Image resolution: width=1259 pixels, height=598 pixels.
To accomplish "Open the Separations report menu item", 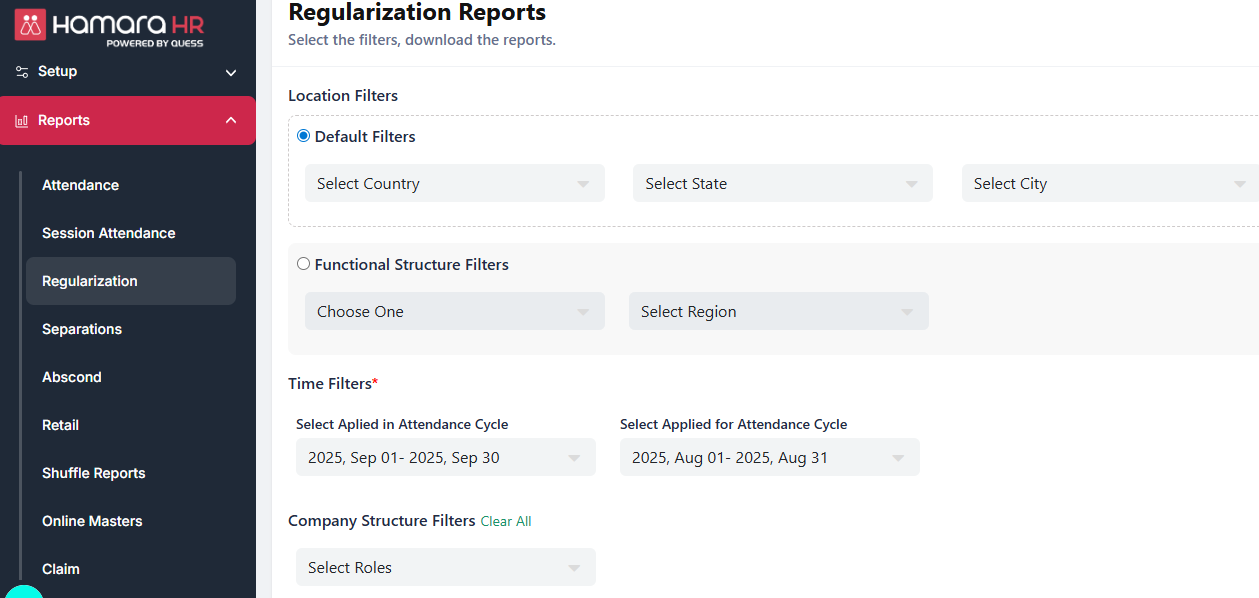I will [x=82, y=329].
